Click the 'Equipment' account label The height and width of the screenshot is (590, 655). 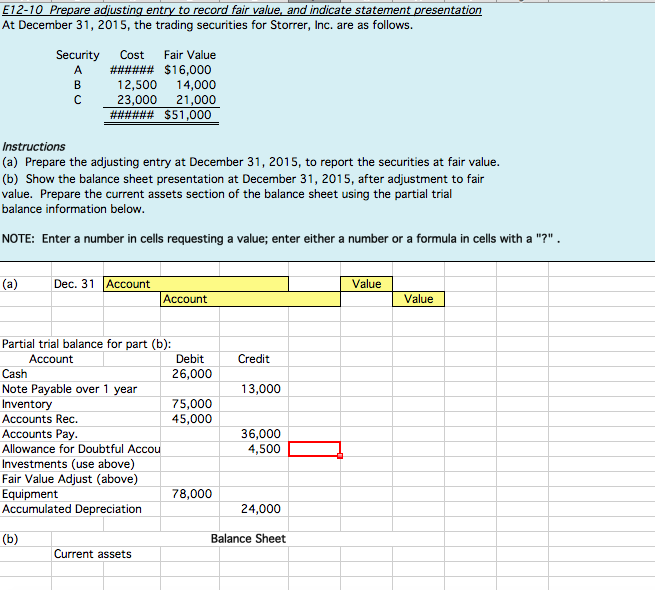(30, 494)
